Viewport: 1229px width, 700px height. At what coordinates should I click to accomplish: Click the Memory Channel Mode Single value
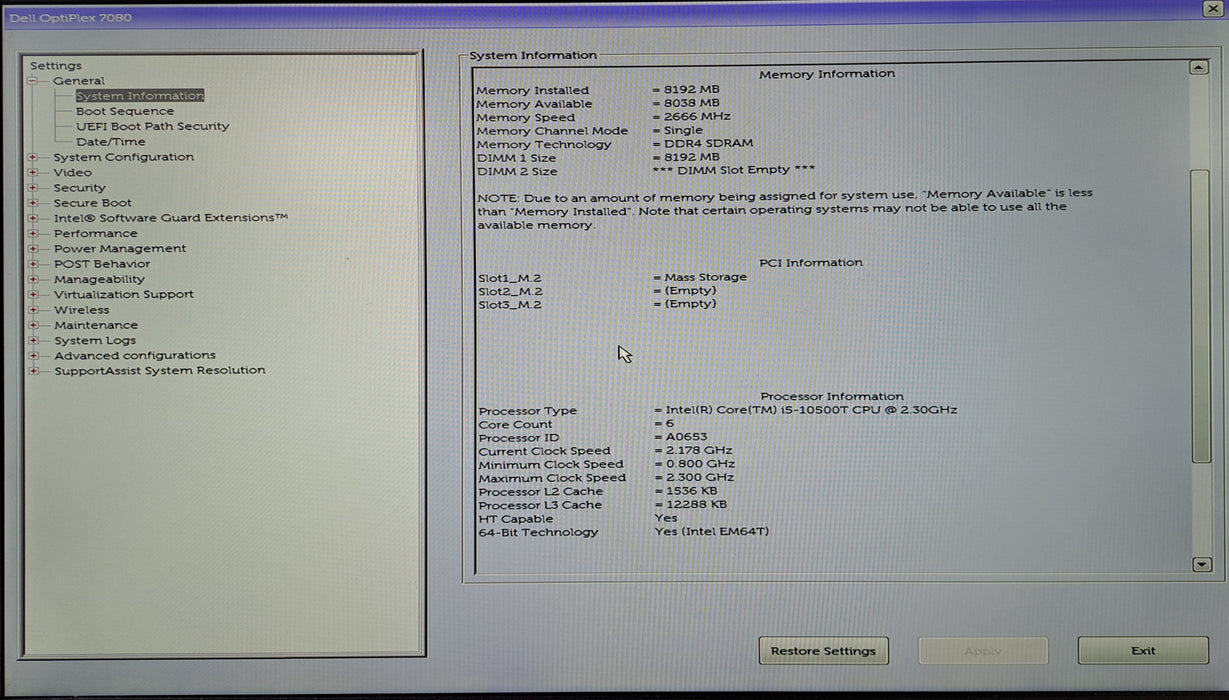point(678,130)
